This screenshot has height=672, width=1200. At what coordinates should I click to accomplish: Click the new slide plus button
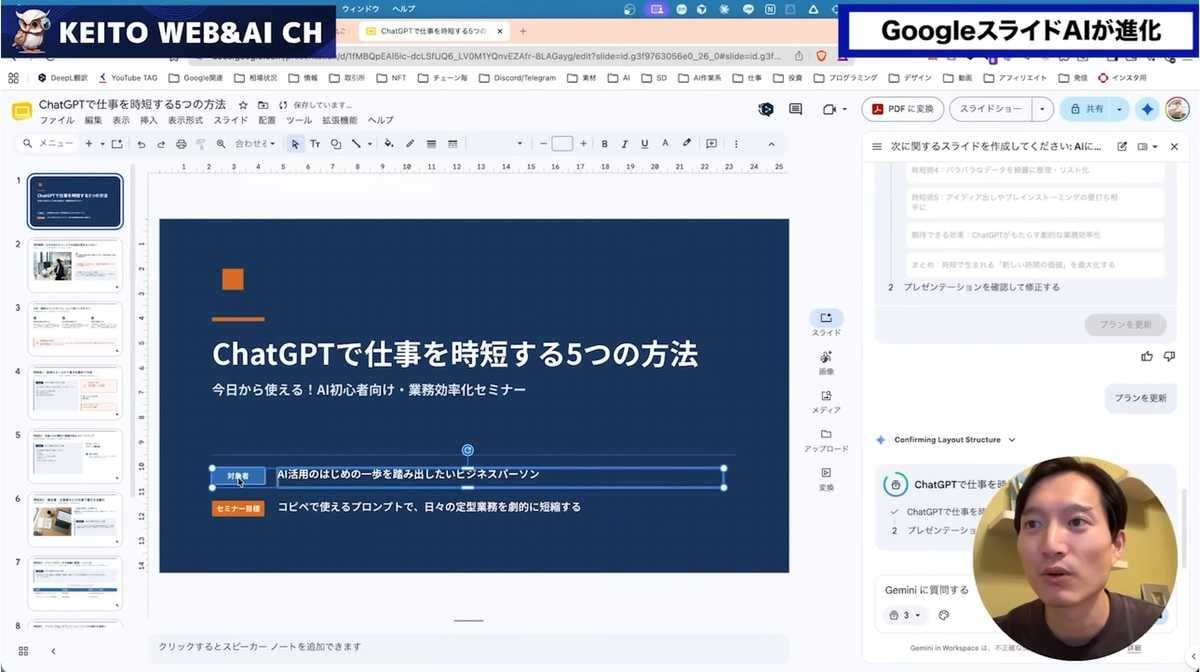(x=89, y=144)
